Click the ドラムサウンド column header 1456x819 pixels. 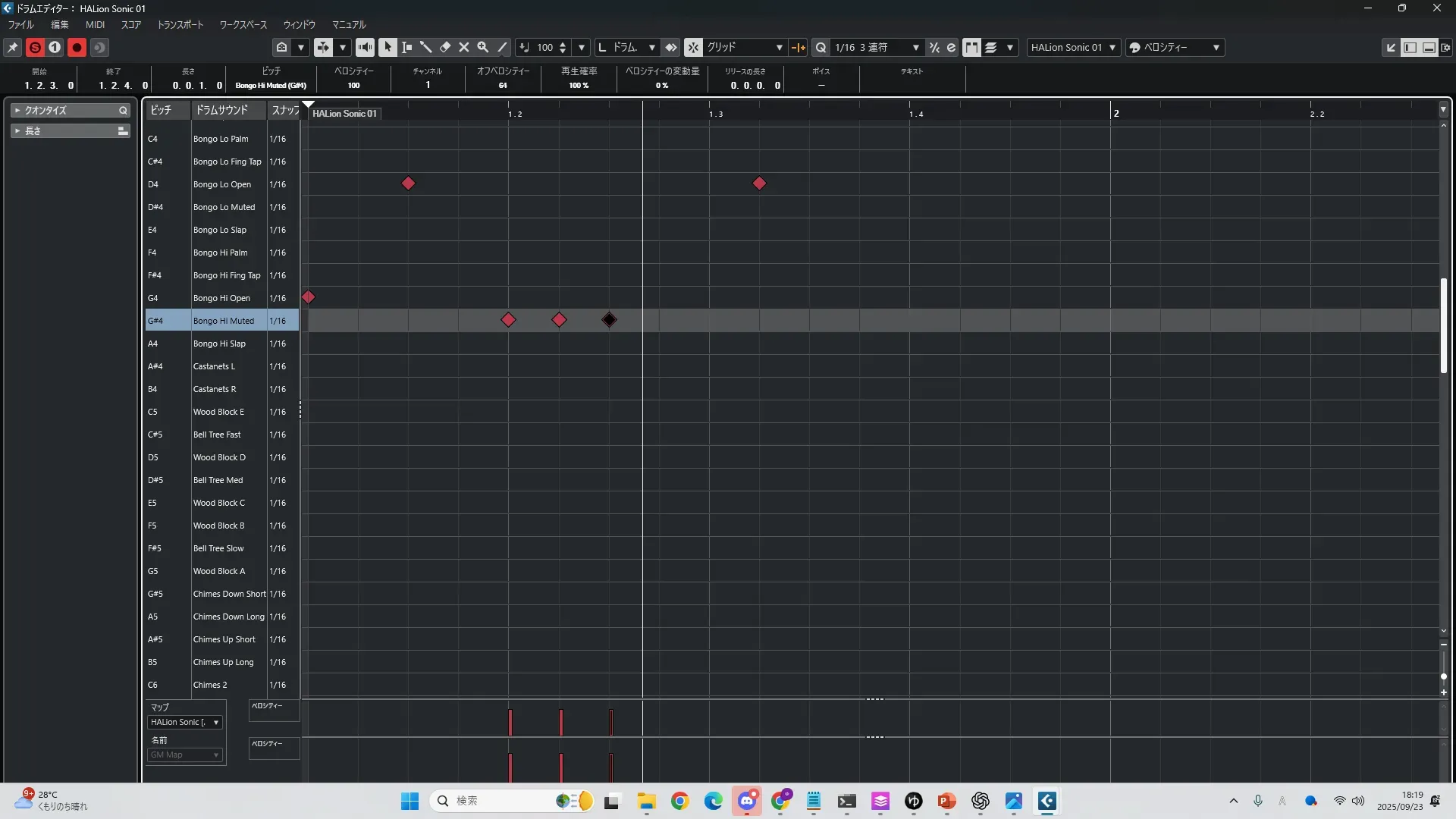tap(221, 110)
